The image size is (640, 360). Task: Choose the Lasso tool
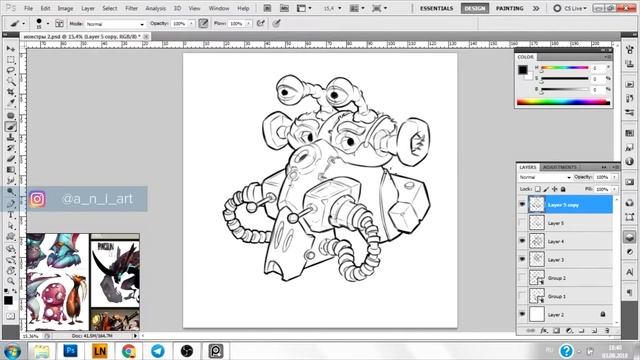click(11, 70)
